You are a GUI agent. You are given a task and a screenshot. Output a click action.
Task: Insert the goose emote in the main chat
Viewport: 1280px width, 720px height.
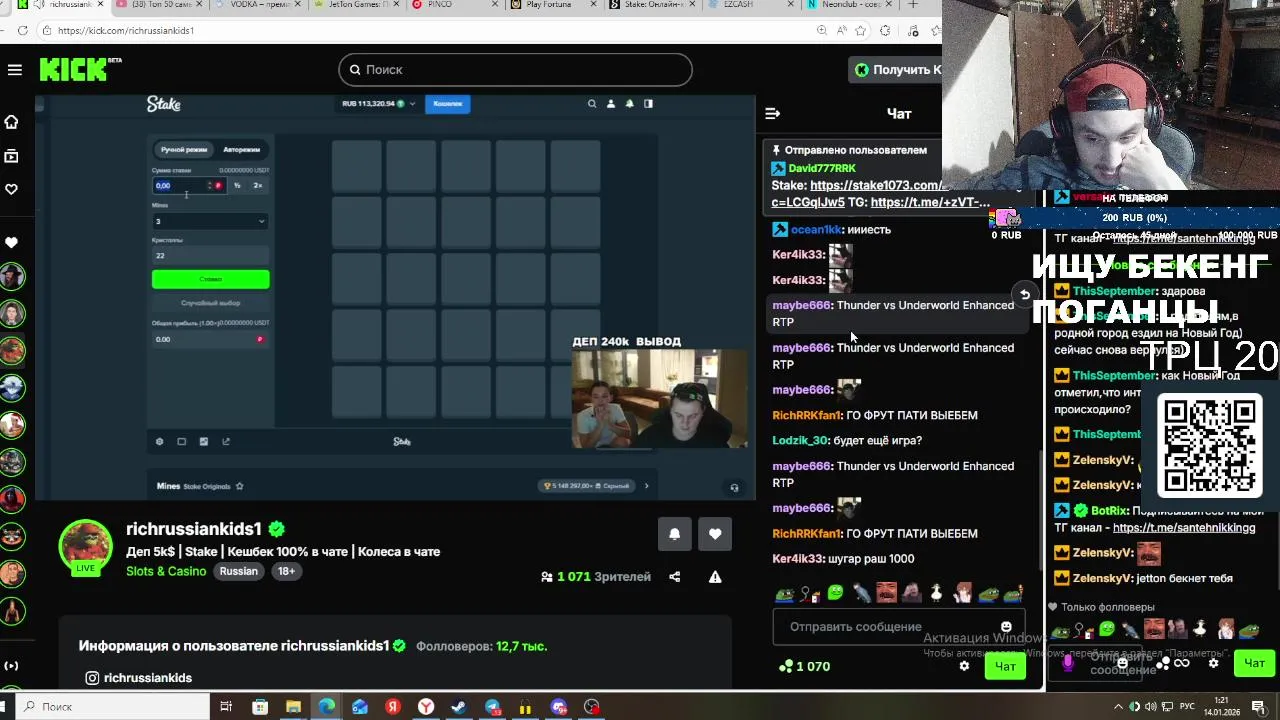(937, 593)
